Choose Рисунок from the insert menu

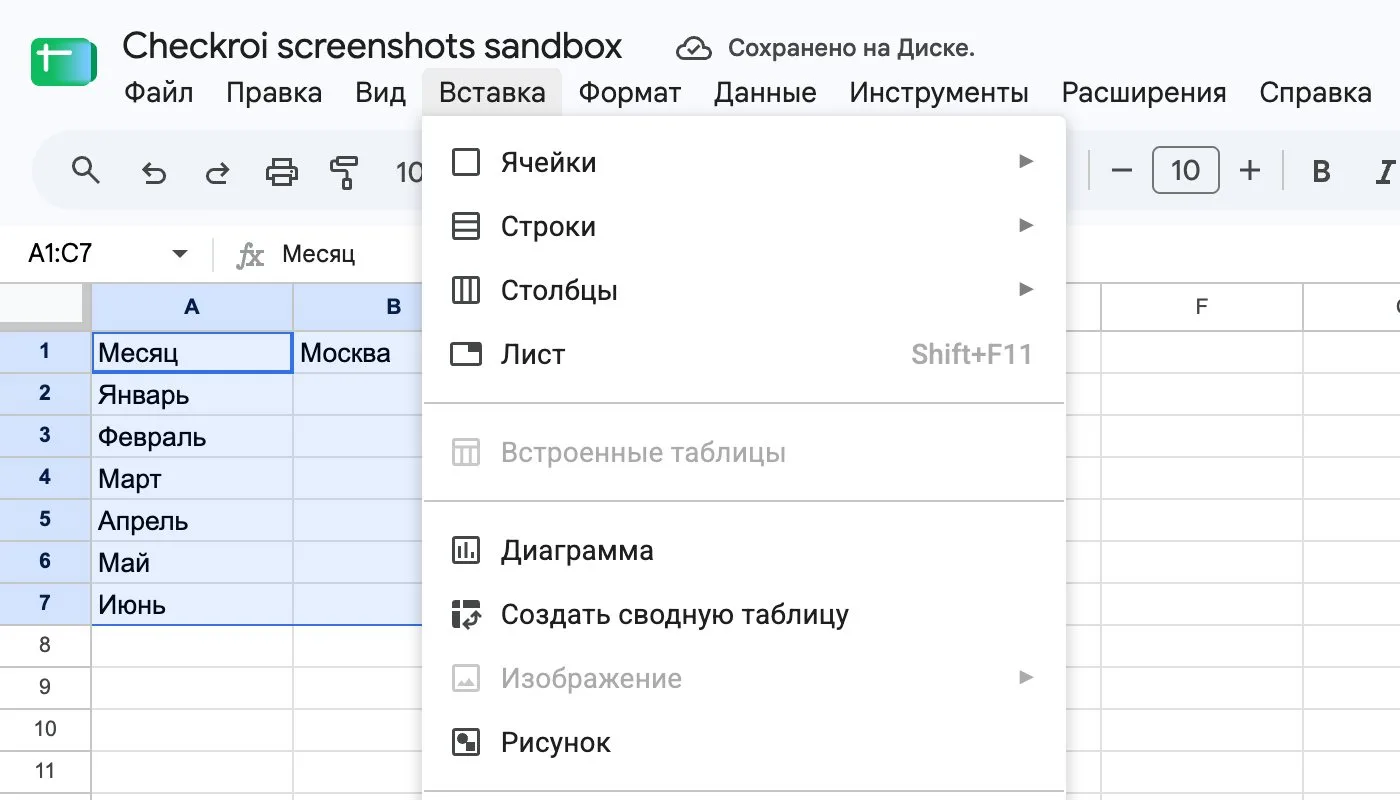[744, 742]
